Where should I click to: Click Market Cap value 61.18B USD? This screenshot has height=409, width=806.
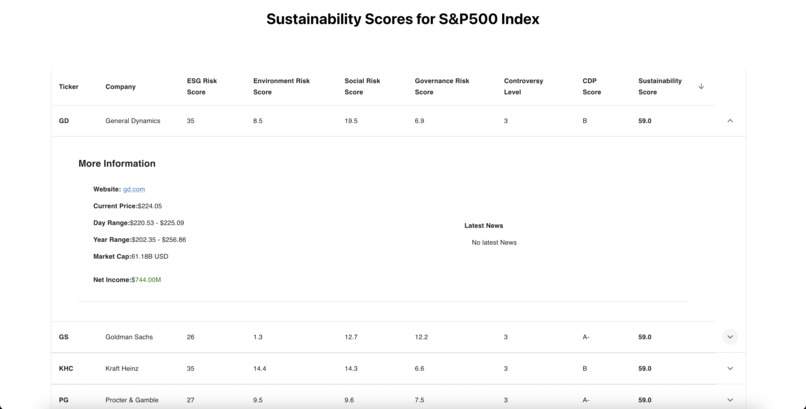pos(150,256)
